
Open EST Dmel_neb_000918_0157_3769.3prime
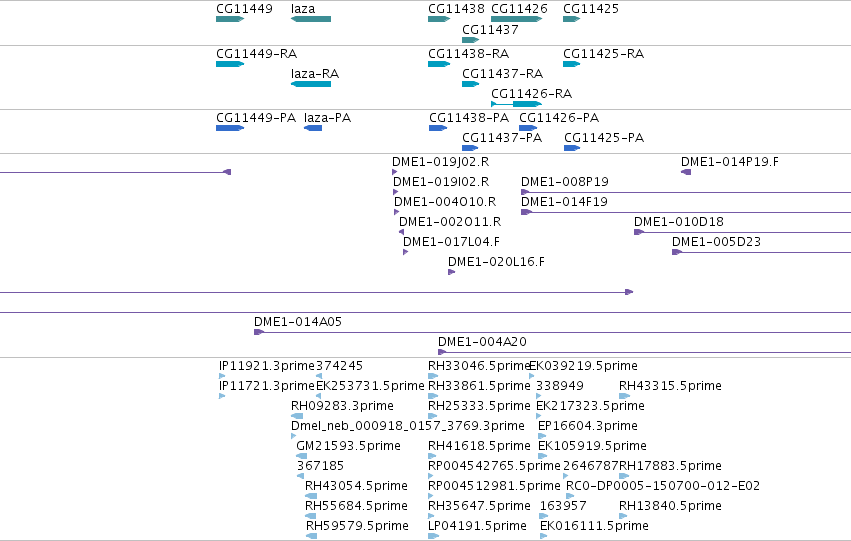(408, 426)
